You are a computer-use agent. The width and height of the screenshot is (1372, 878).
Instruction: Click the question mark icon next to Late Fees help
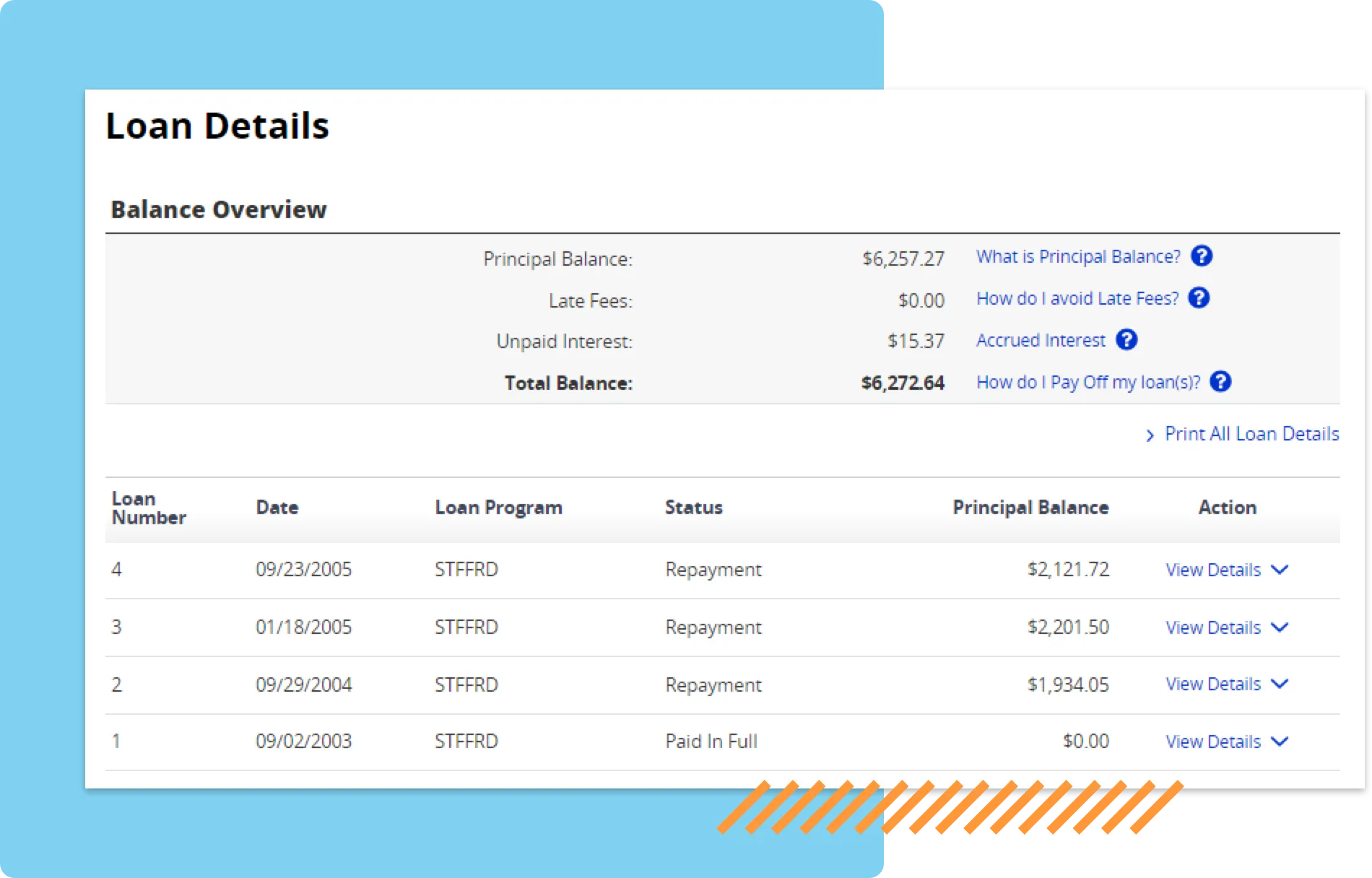pos(1199,298)
